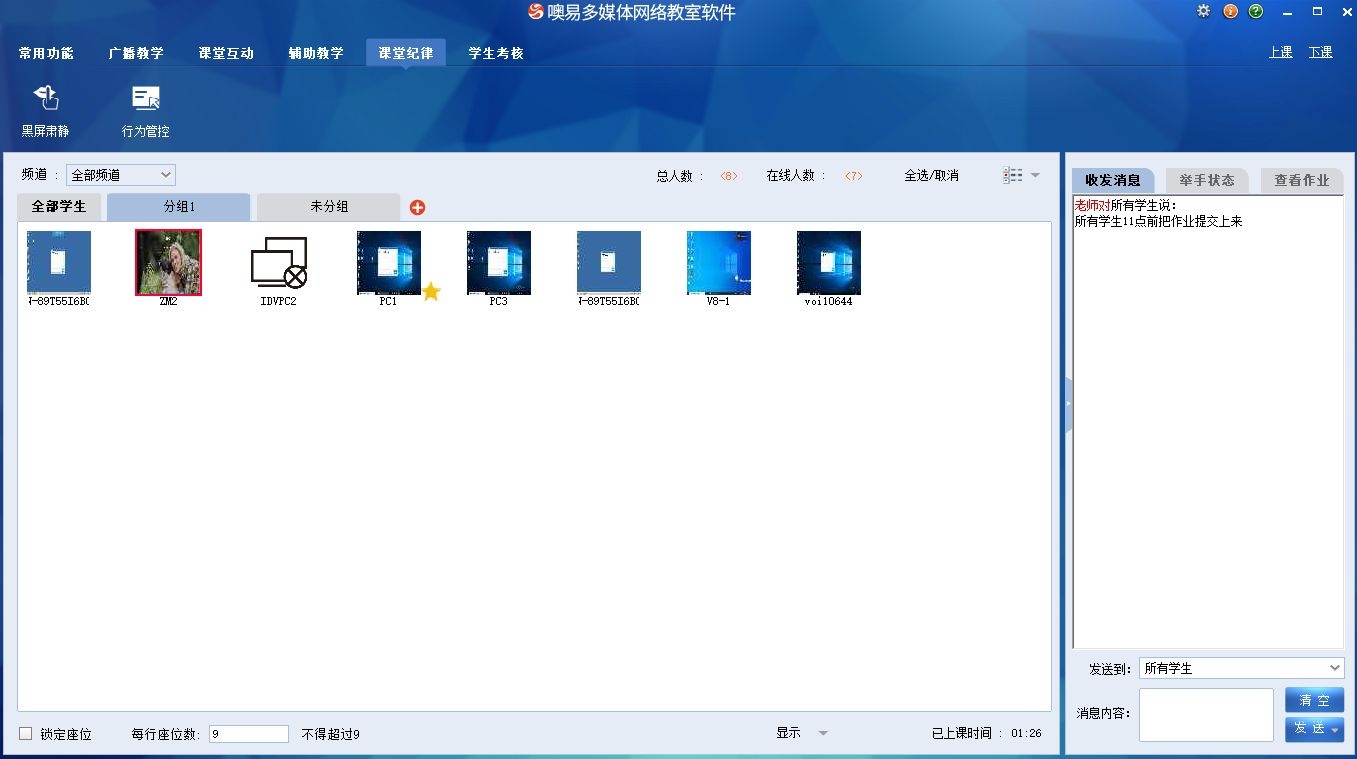Select the ZM2 student thumbnail
Image resolution: width=1357 pixels, height=759 pixels.
tap(168, 263)
